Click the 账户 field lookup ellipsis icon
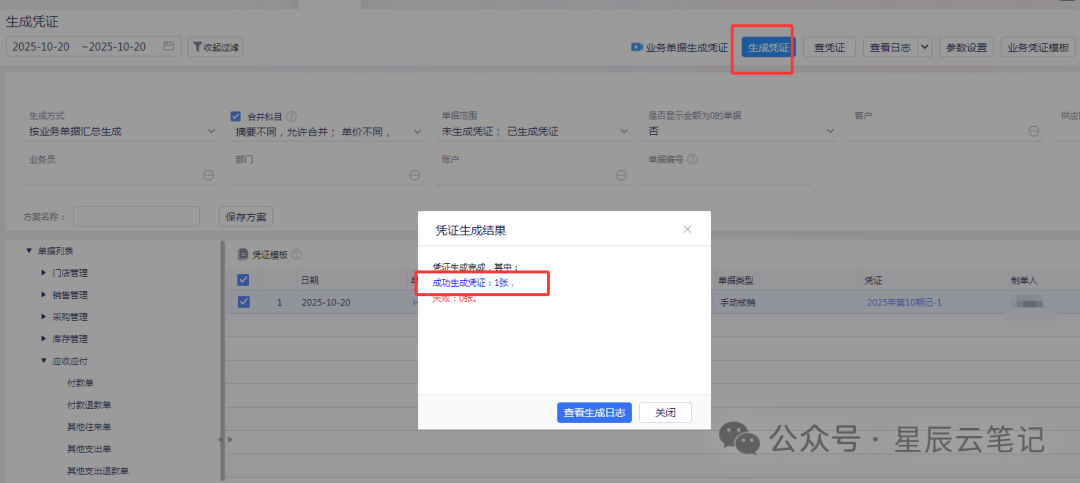The height and width of the screenshot is (483, 1080). 621,175
